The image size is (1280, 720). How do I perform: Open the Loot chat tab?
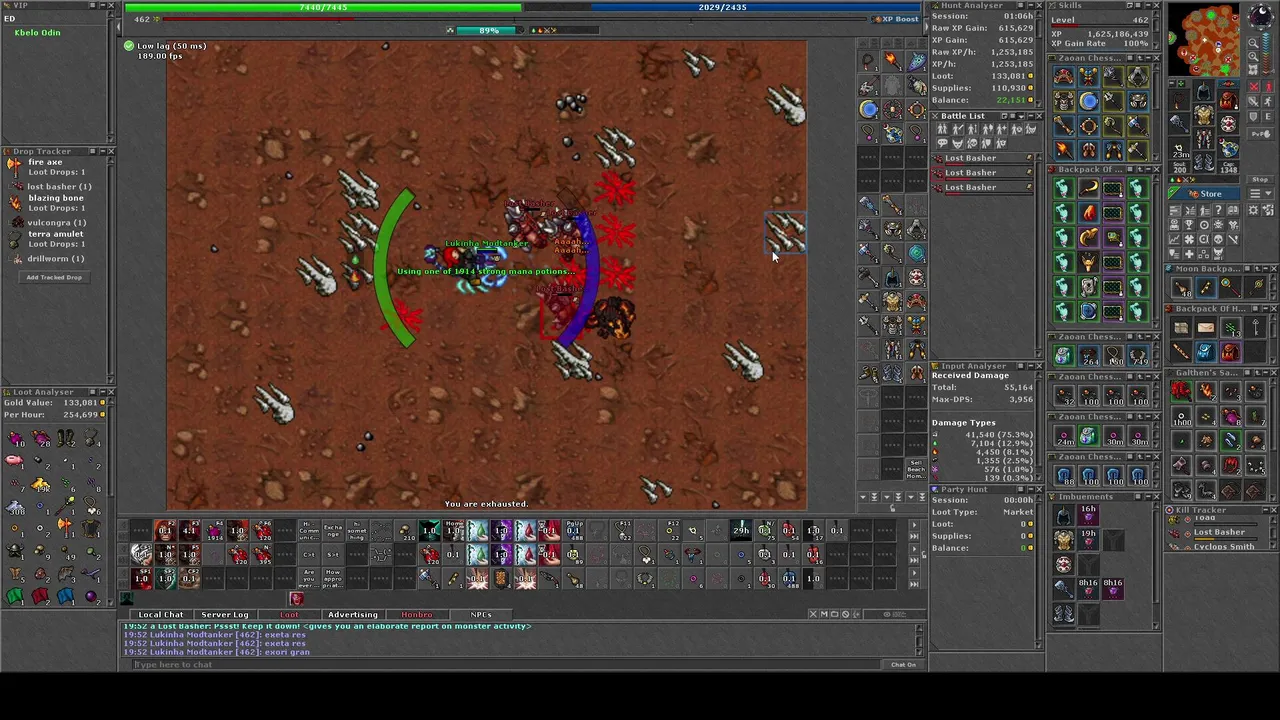coord(289,614)
